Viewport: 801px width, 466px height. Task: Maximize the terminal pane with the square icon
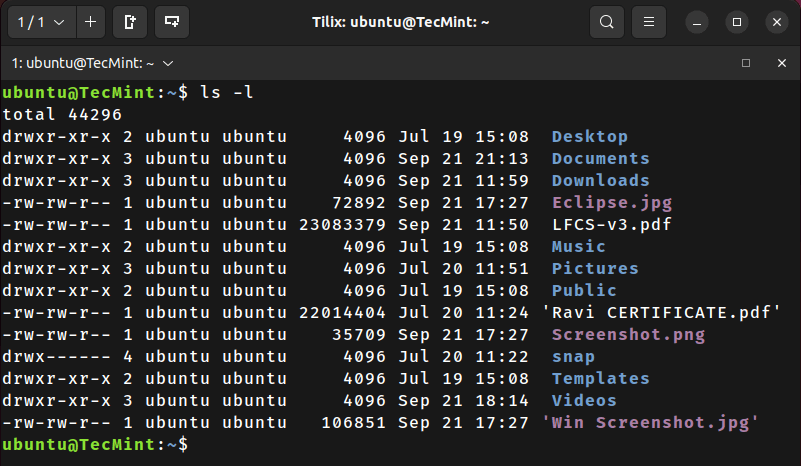(x=746, y=63)
